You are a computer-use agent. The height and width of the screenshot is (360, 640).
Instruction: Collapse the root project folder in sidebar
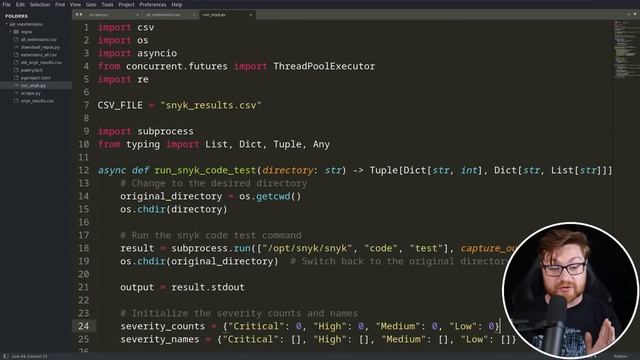pos(7,24)
